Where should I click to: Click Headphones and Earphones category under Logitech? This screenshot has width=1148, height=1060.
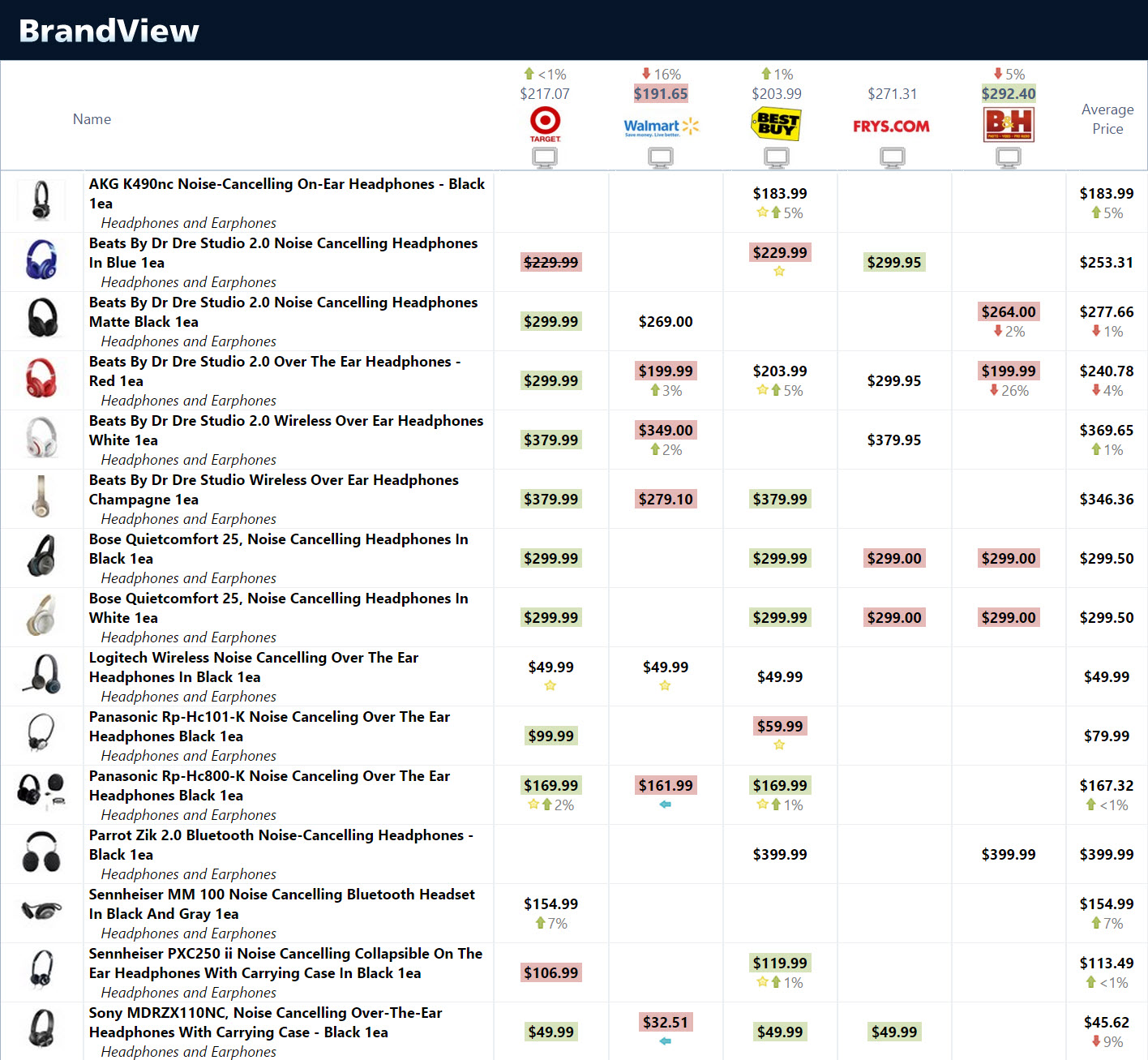pos(188,697)
